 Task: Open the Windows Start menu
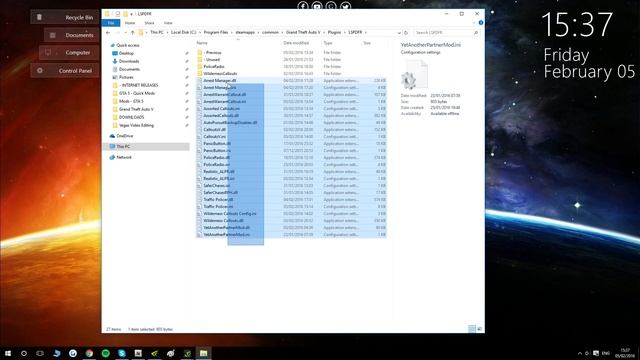8,353
